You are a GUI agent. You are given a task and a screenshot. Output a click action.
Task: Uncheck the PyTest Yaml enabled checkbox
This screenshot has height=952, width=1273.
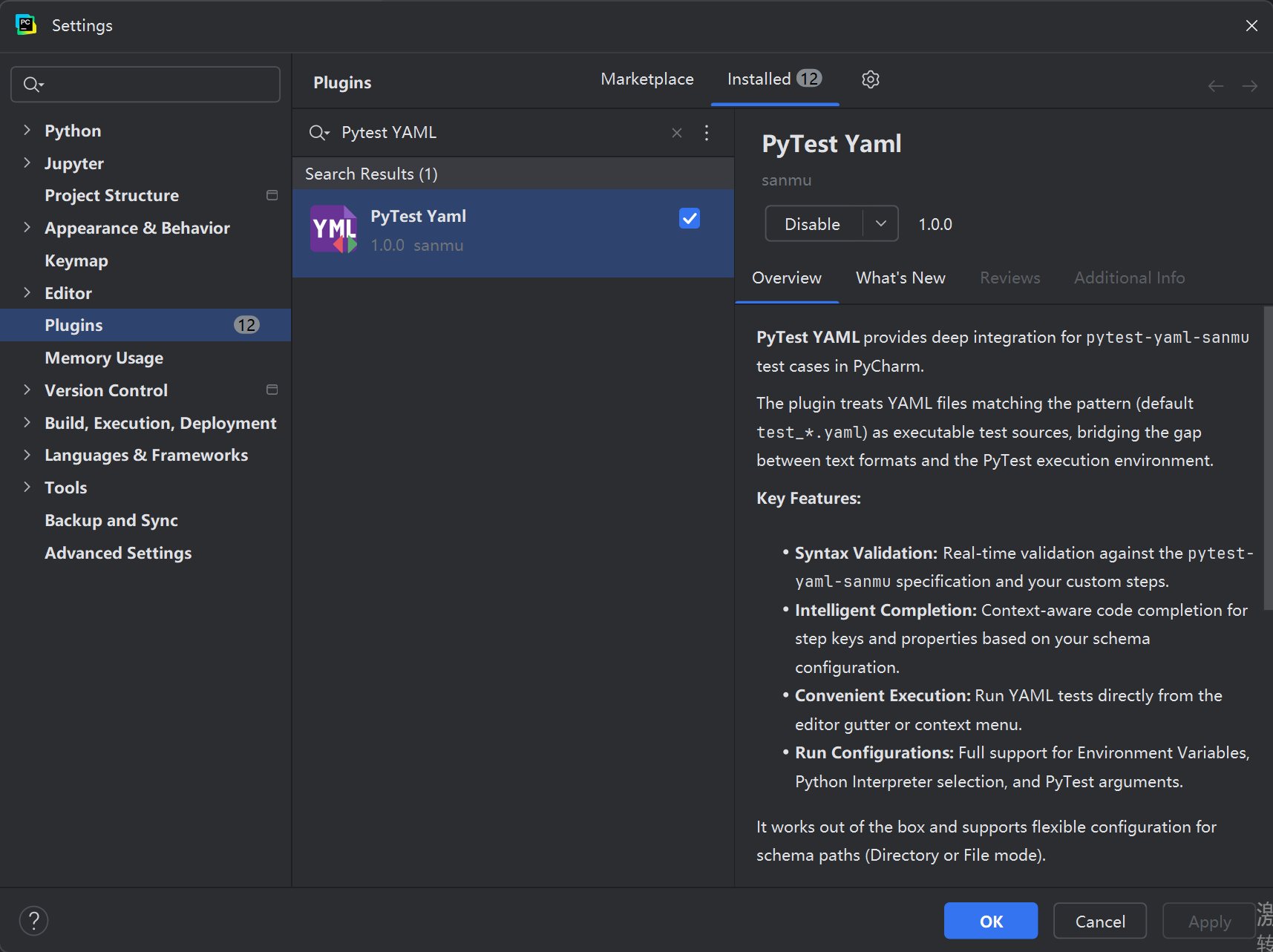[x=689, y=218]
